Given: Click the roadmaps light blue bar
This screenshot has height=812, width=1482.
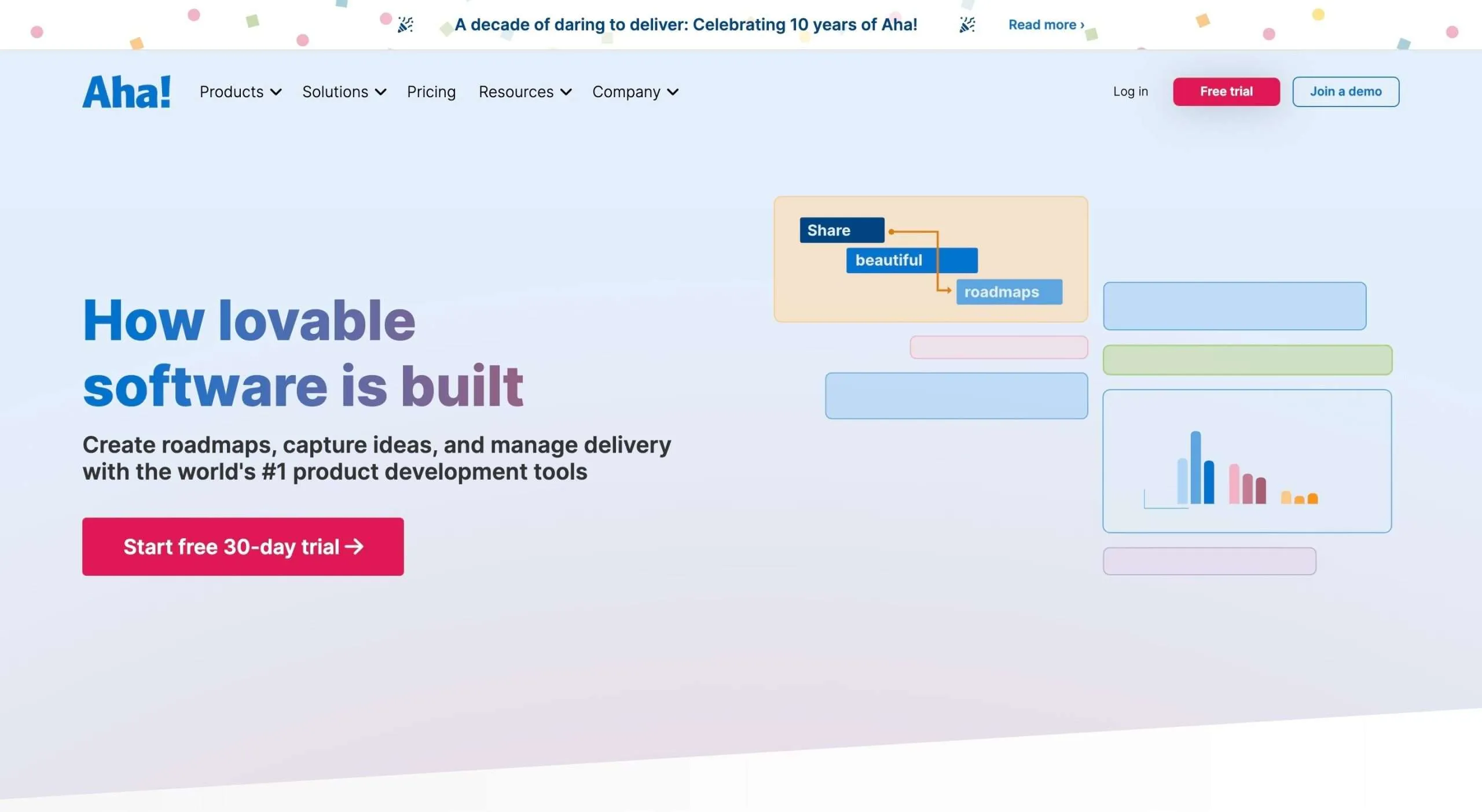Looking at the screenshot, I should click(1009, 292).
